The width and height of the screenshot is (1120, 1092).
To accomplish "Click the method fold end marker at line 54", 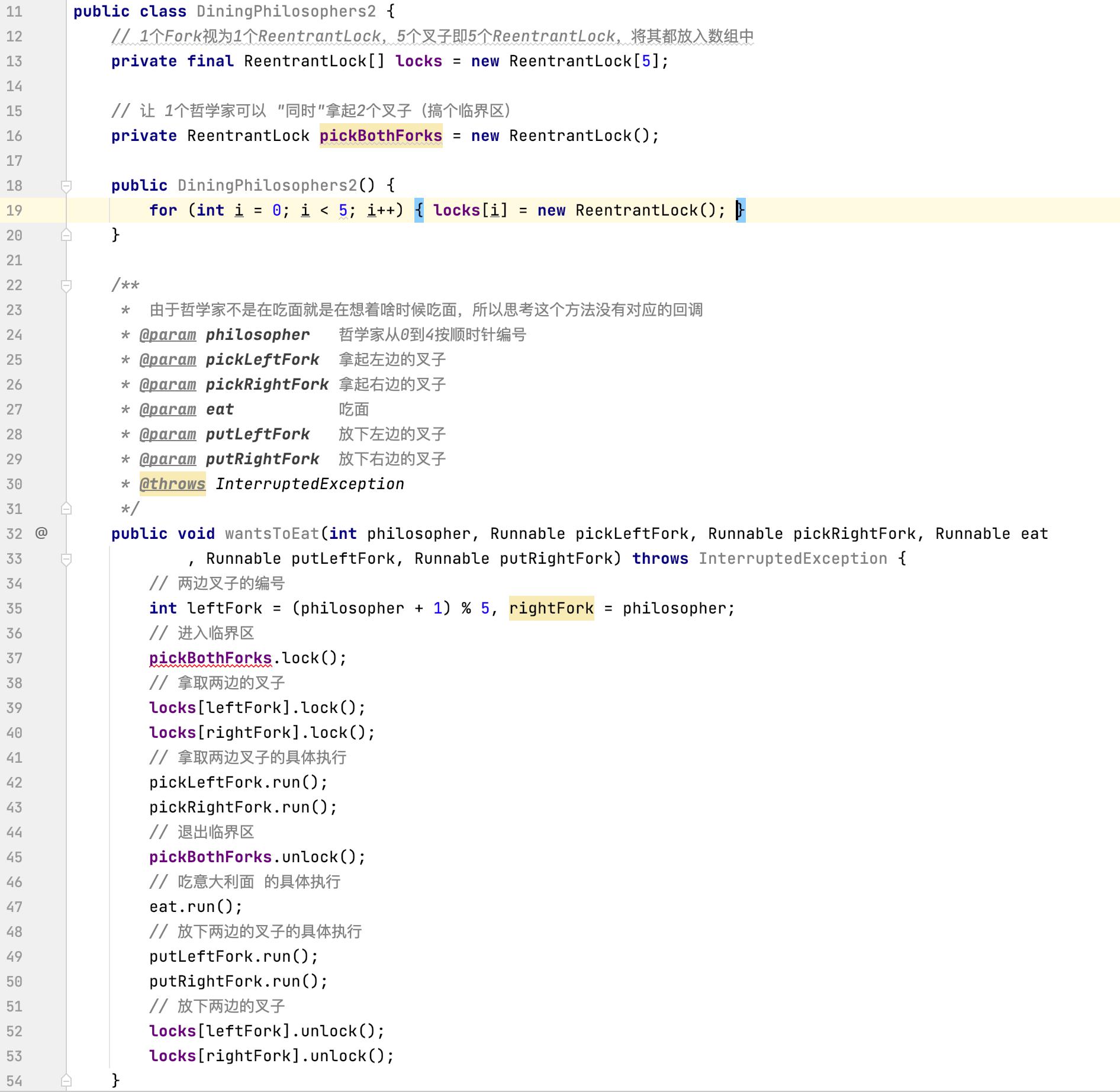I will coord(66,1081).
